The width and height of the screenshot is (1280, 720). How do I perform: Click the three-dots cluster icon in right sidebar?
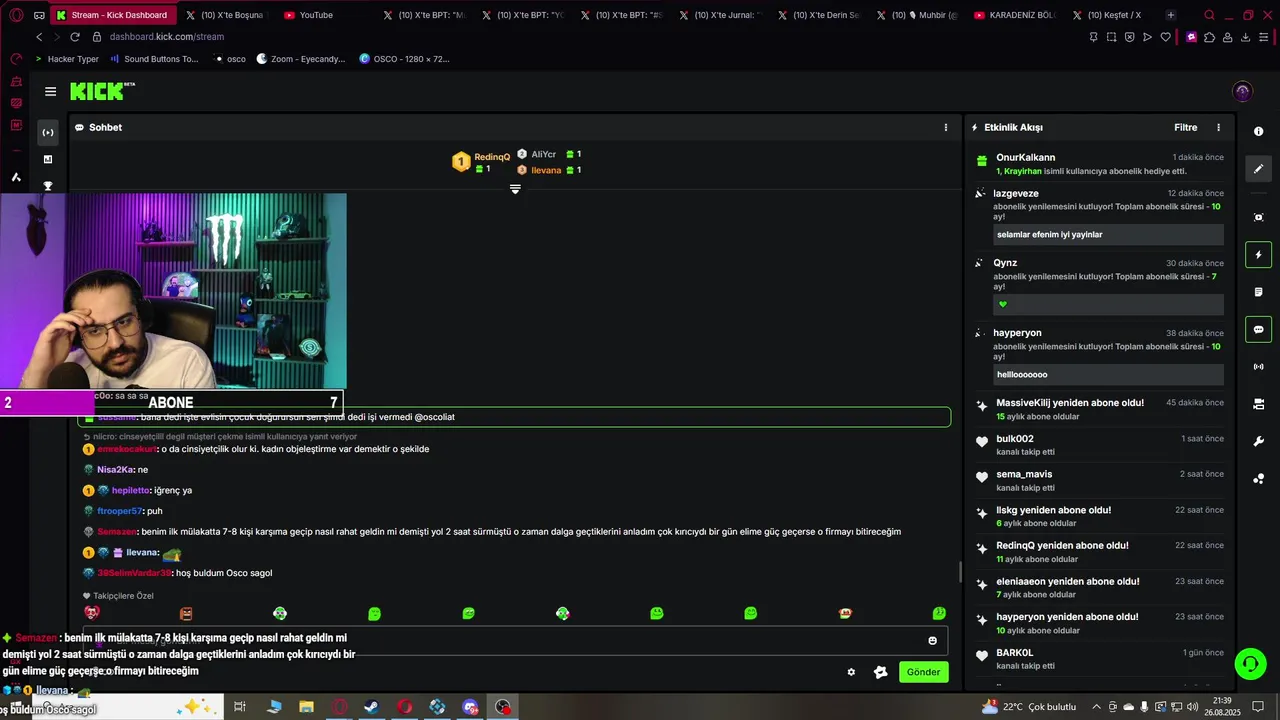point(1258,479)
